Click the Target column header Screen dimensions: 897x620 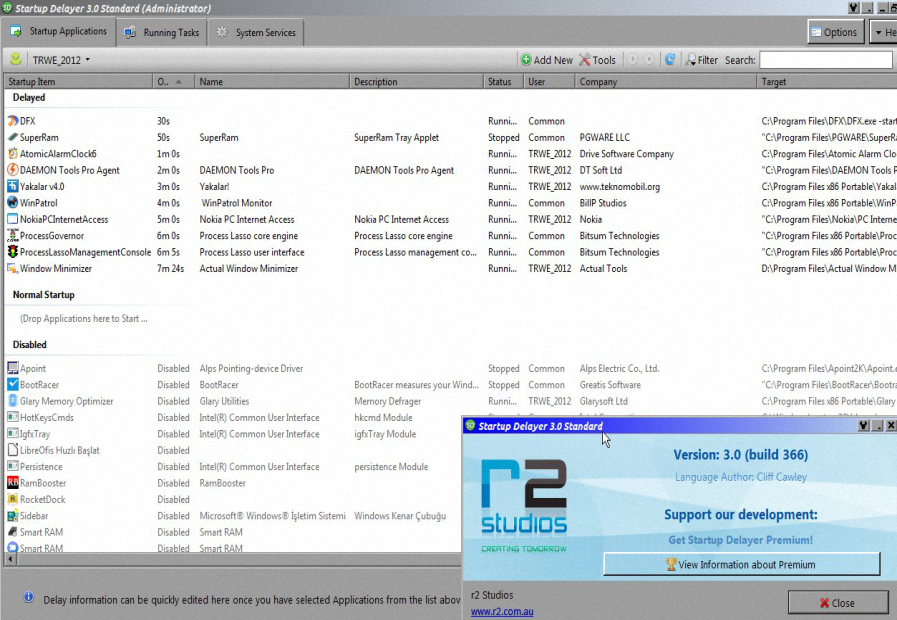tap(827, 82)
